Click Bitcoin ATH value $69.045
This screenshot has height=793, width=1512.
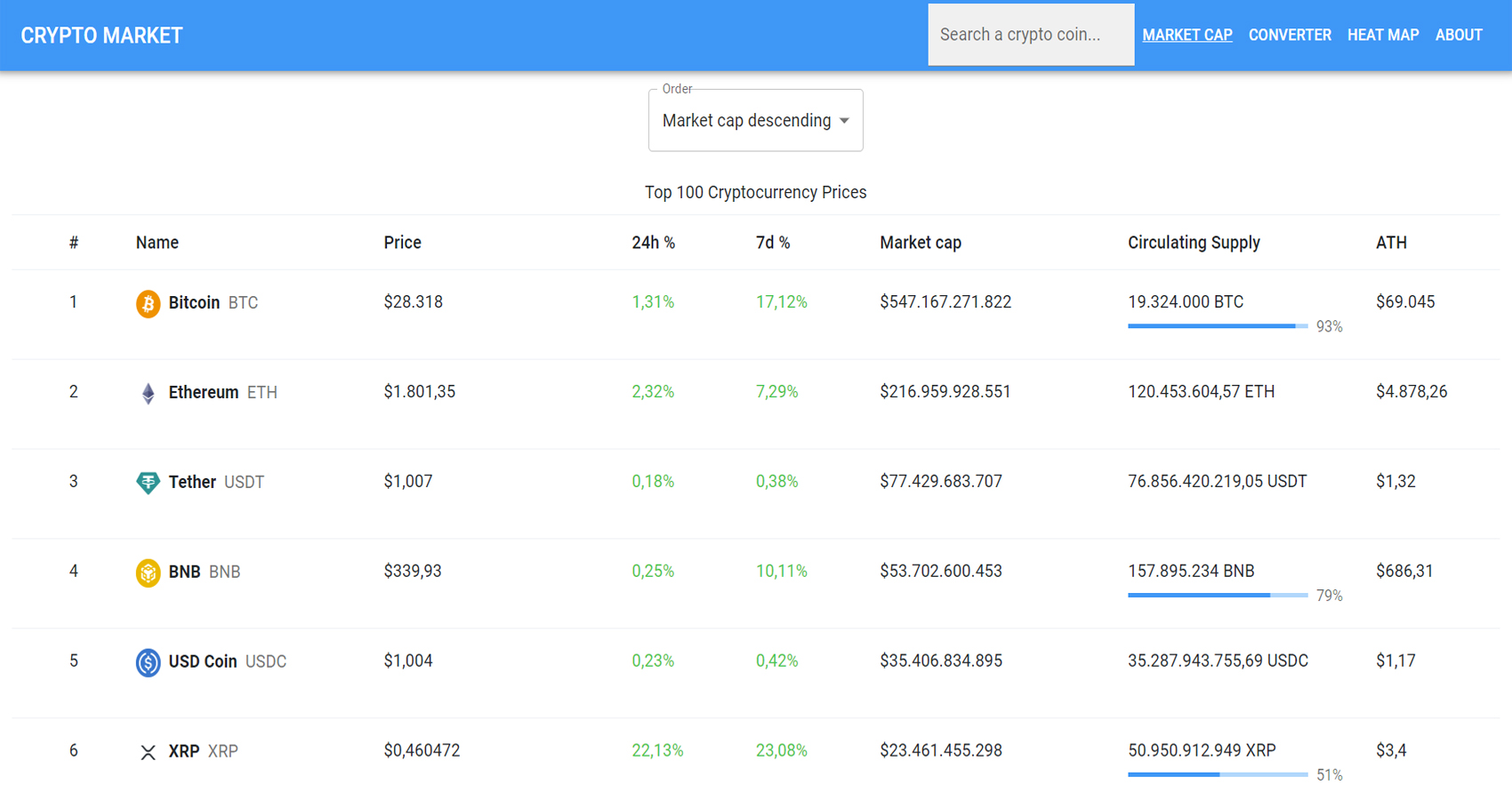(x=1405, y=302)
